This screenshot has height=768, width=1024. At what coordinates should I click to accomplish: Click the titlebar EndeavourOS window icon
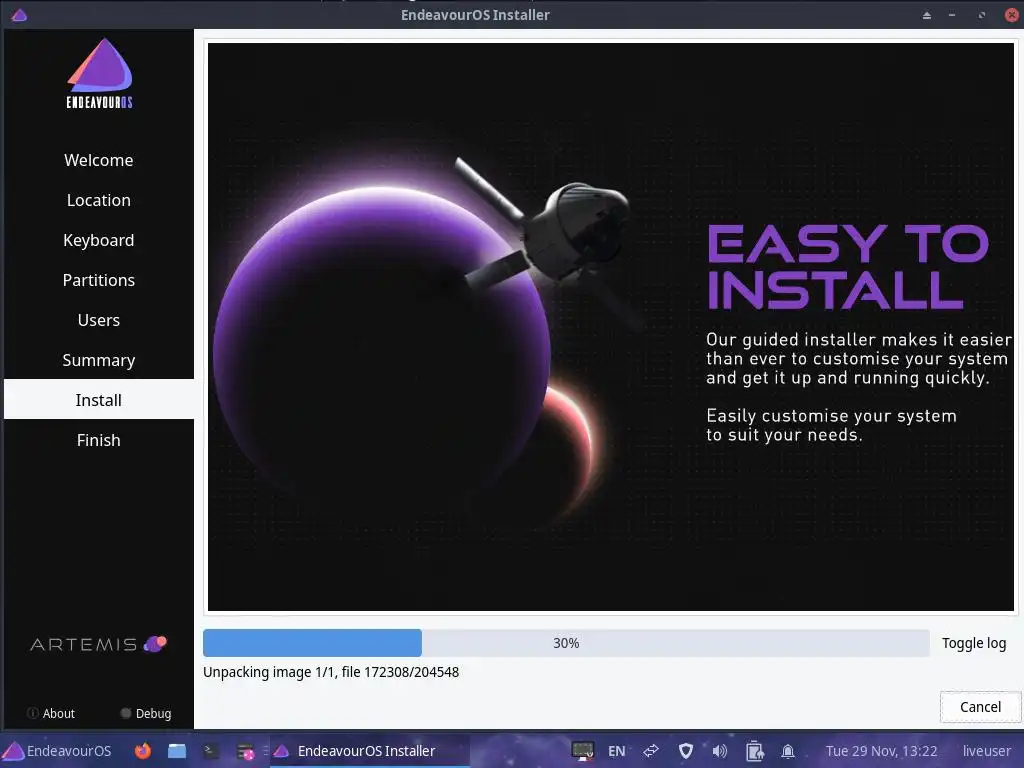coord(19,14)
